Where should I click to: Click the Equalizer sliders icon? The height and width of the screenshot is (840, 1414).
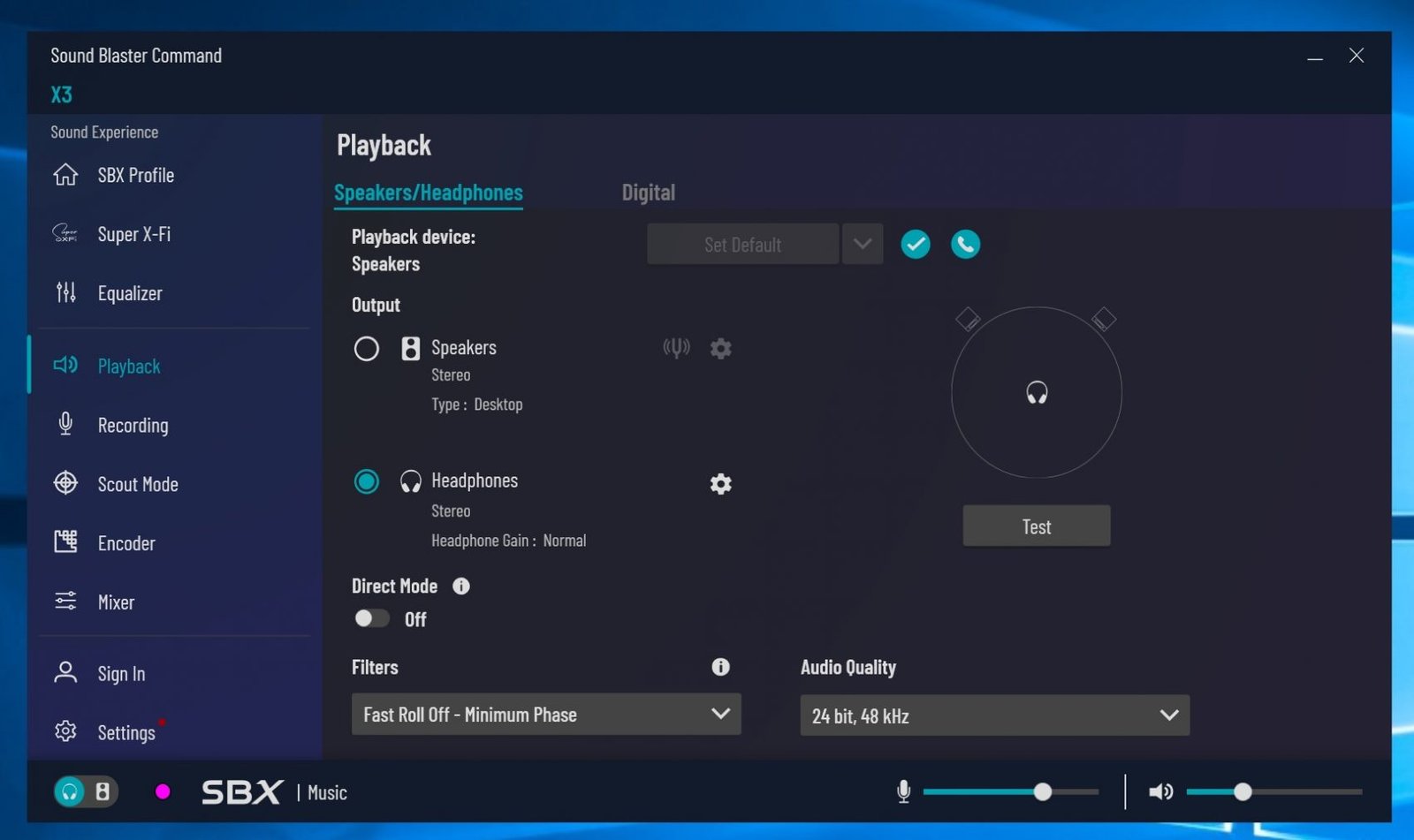tap(65, 292)
